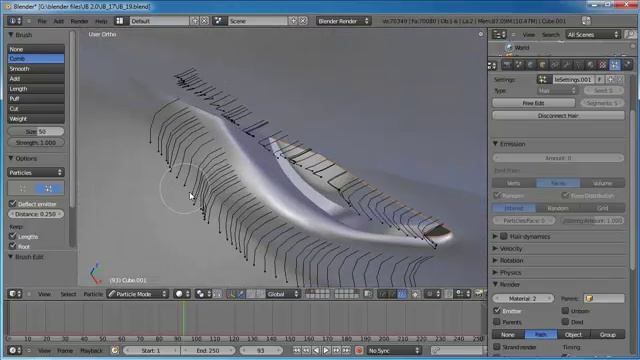Open the Select menu in 3D view header
The image size is (640, 360).
68,294
